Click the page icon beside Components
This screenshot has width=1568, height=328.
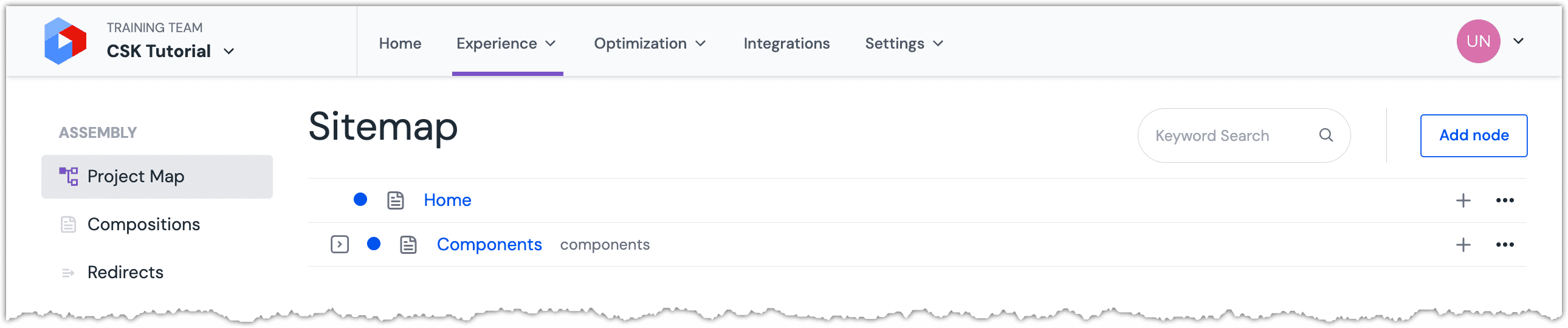408,245
